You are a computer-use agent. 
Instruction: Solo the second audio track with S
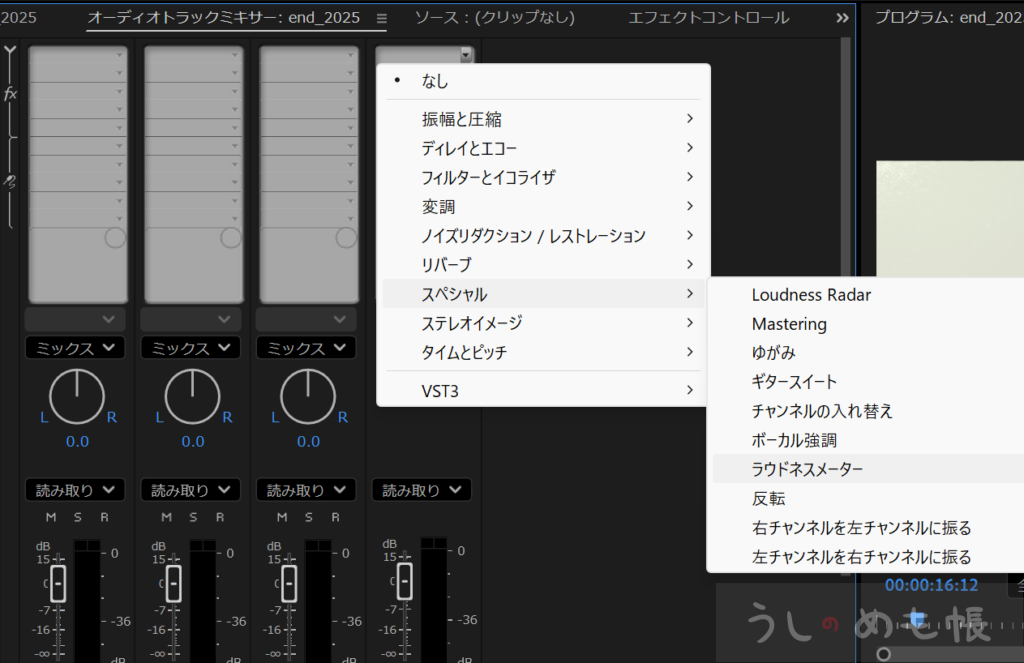tap(192, 517)
